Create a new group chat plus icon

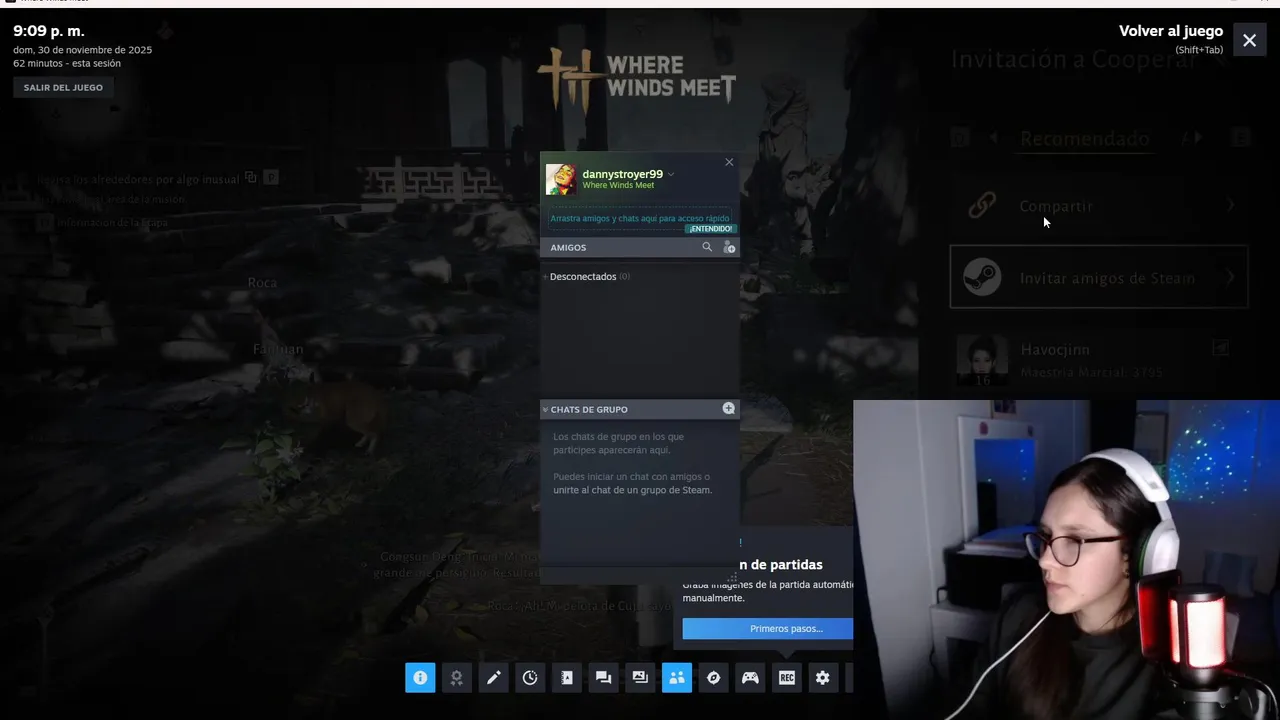click(728, 408)
